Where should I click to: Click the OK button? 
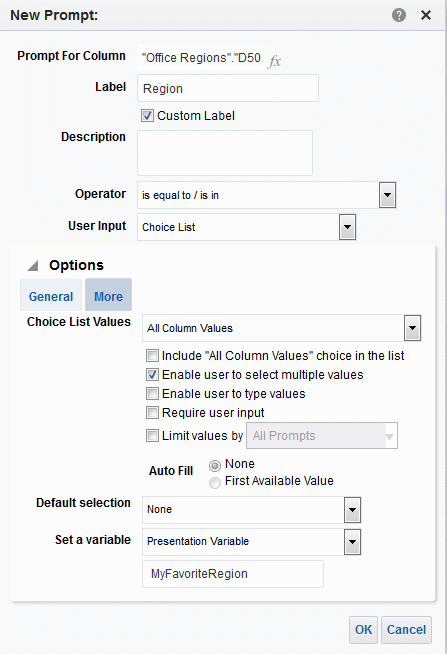[x=363, y=629]
